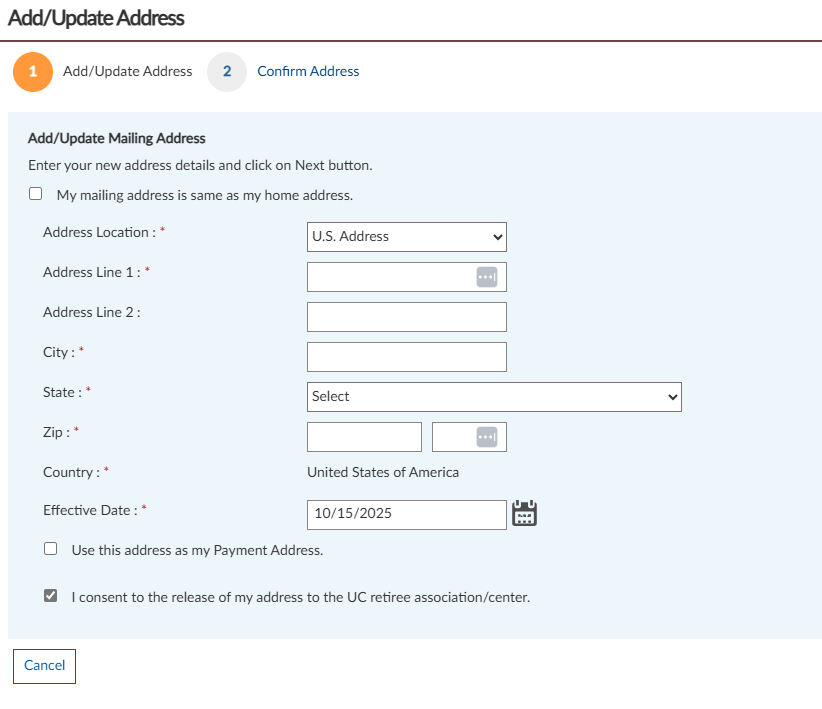
Task: Expand the State select dropdown
Action: [x=494, y=397]
